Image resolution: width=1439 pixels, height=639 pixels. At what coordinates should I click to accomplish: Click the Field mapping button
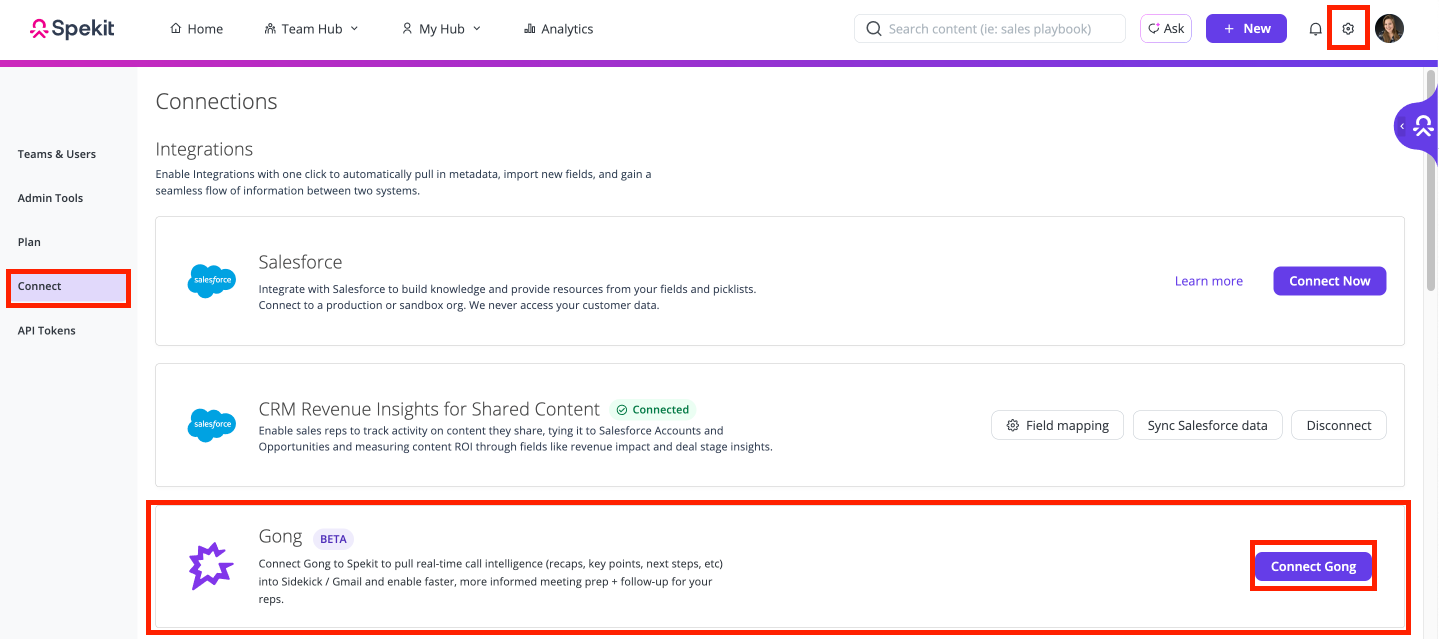tap(1057, 425)
